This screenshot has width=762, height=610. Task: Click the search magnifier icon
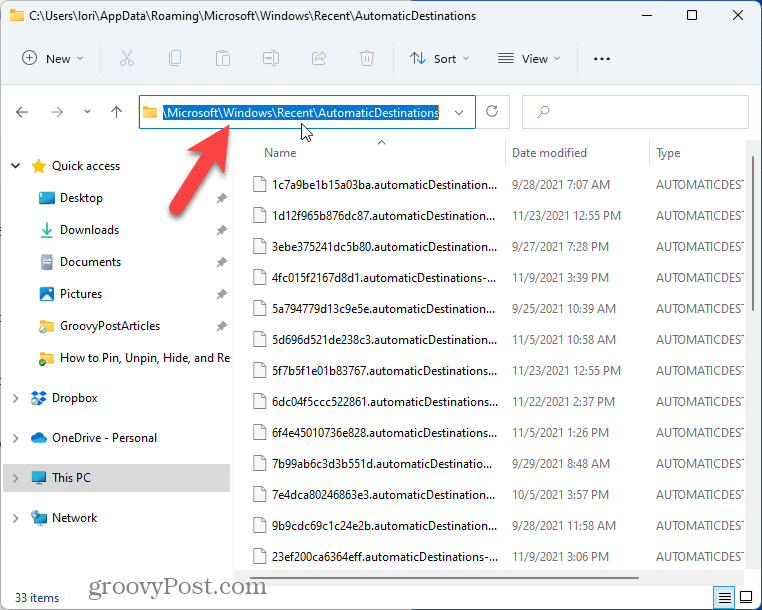point(543,112)
